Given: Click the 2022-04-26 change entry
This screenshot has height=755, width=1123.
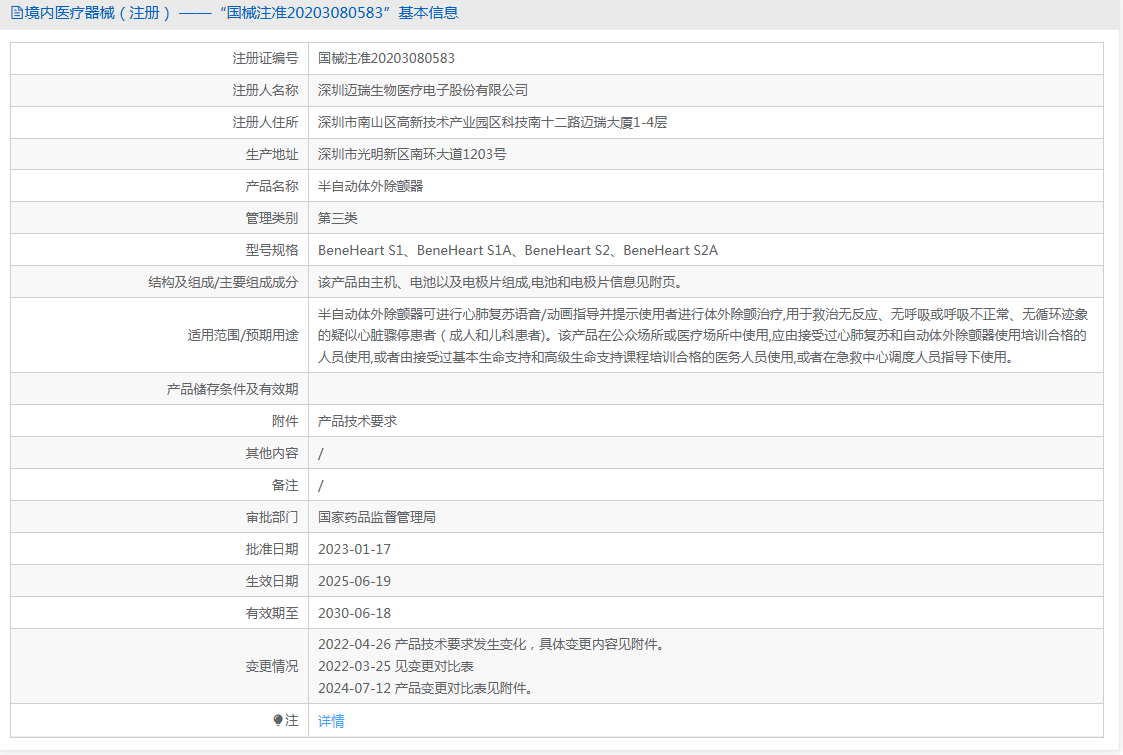Looking at the screenshot, I should tap(493, 645).
